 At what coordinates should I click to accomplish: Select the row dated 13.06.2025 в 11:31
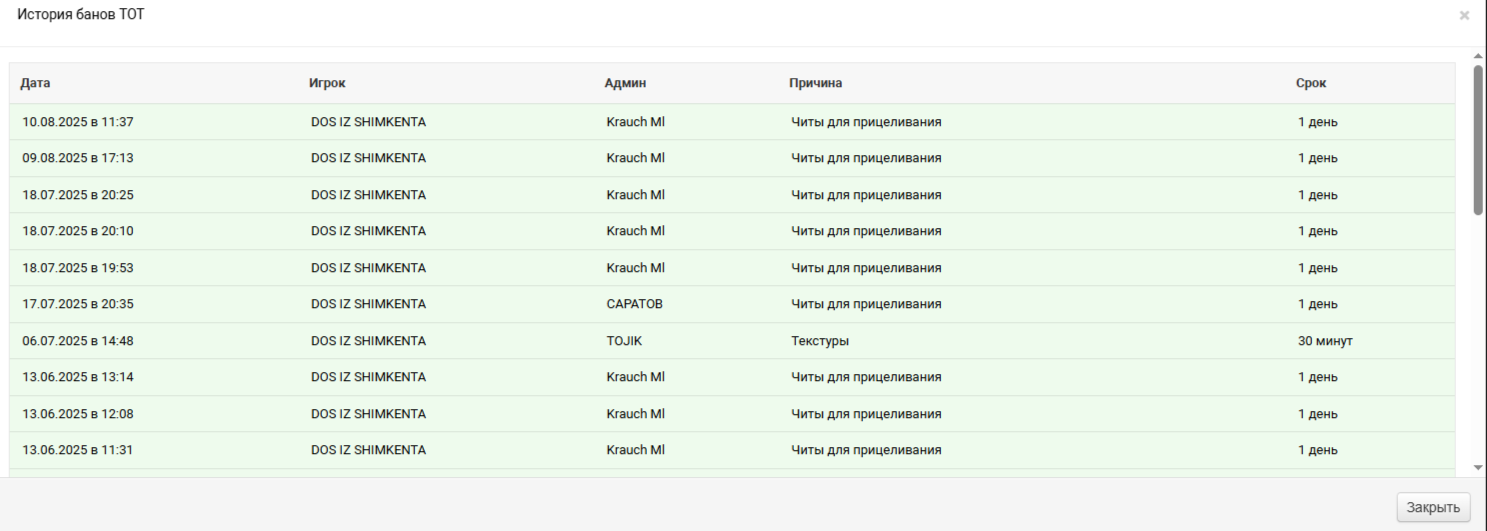(x=732, y=450)
